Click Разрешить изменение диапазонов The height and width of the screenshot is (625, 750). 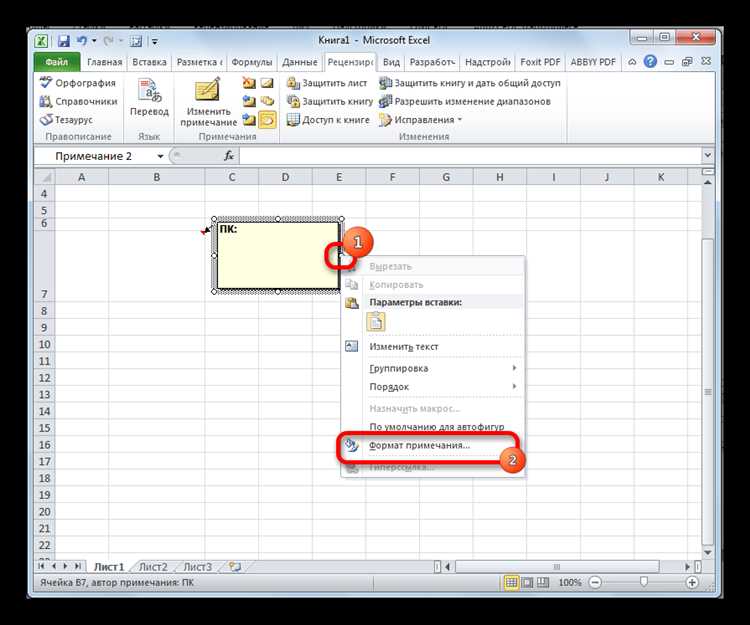point(464,101)
